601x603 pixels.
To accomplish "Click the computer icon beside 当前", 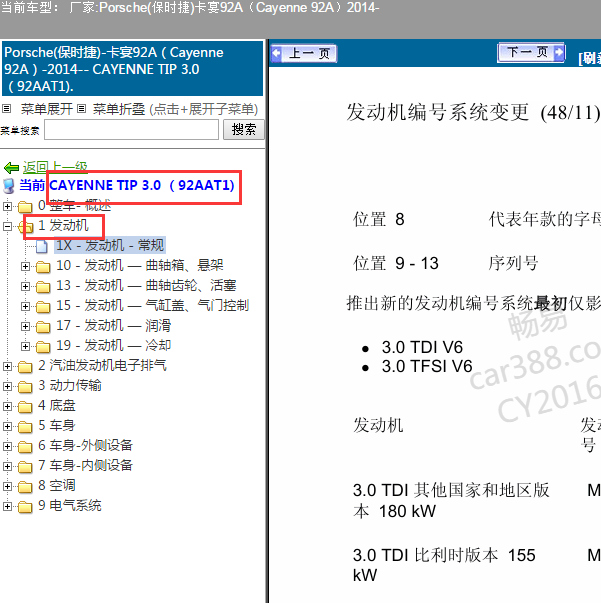I will [9, 186].
